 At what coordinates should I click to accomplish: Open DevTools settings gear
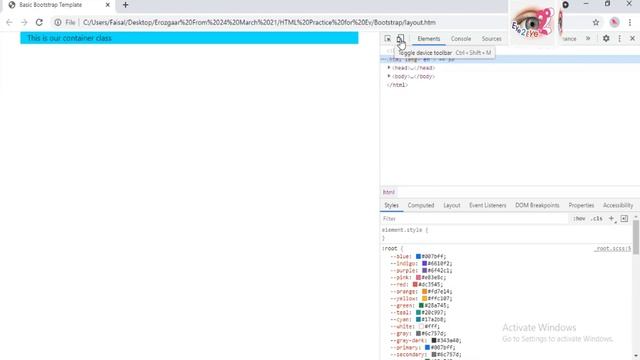coord(606,38)
